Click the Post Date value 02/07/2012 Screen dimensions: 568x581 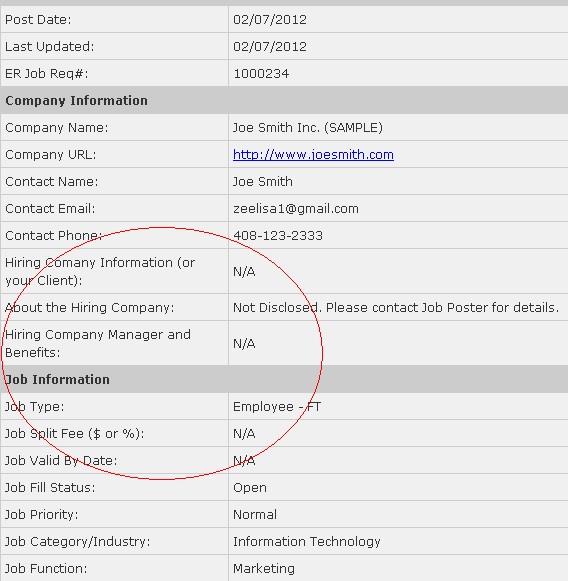click(270, 20)
